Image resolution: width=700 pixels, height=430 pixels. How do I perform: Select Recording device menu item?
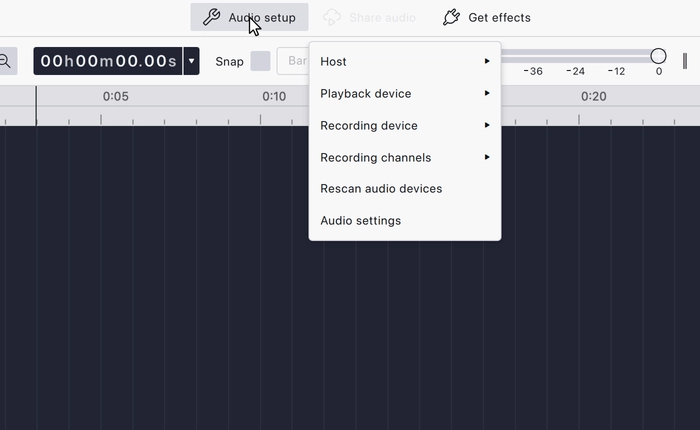(405, 125)
